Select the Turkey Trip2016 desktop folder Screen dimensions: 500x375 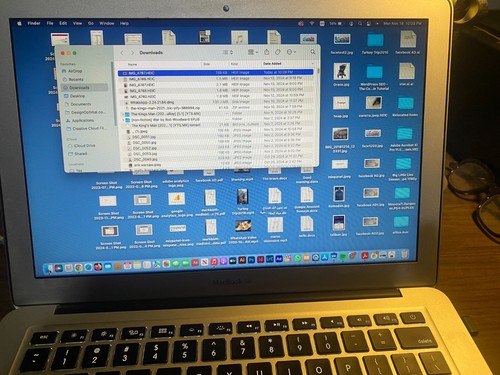(375, 43)
